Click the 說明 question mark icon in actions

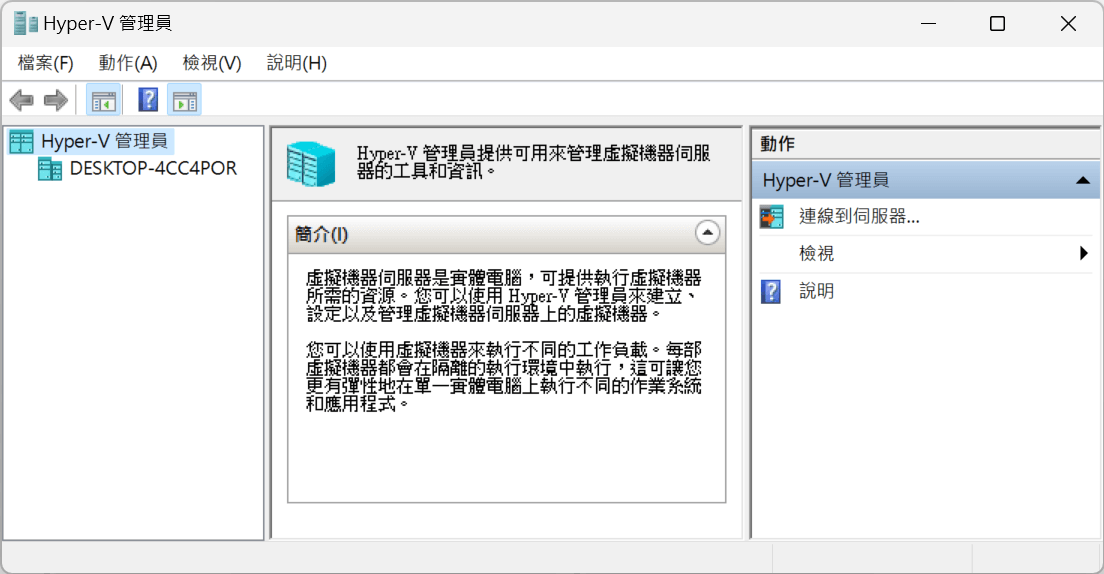pos(772,292)
